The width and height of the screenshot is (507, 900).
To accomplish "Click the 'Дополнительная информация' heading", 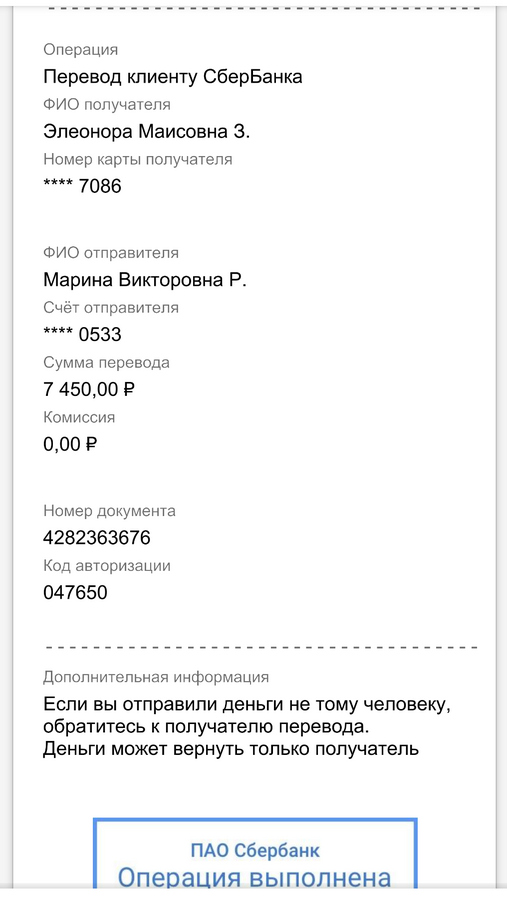I will click(x=156, y=677).
